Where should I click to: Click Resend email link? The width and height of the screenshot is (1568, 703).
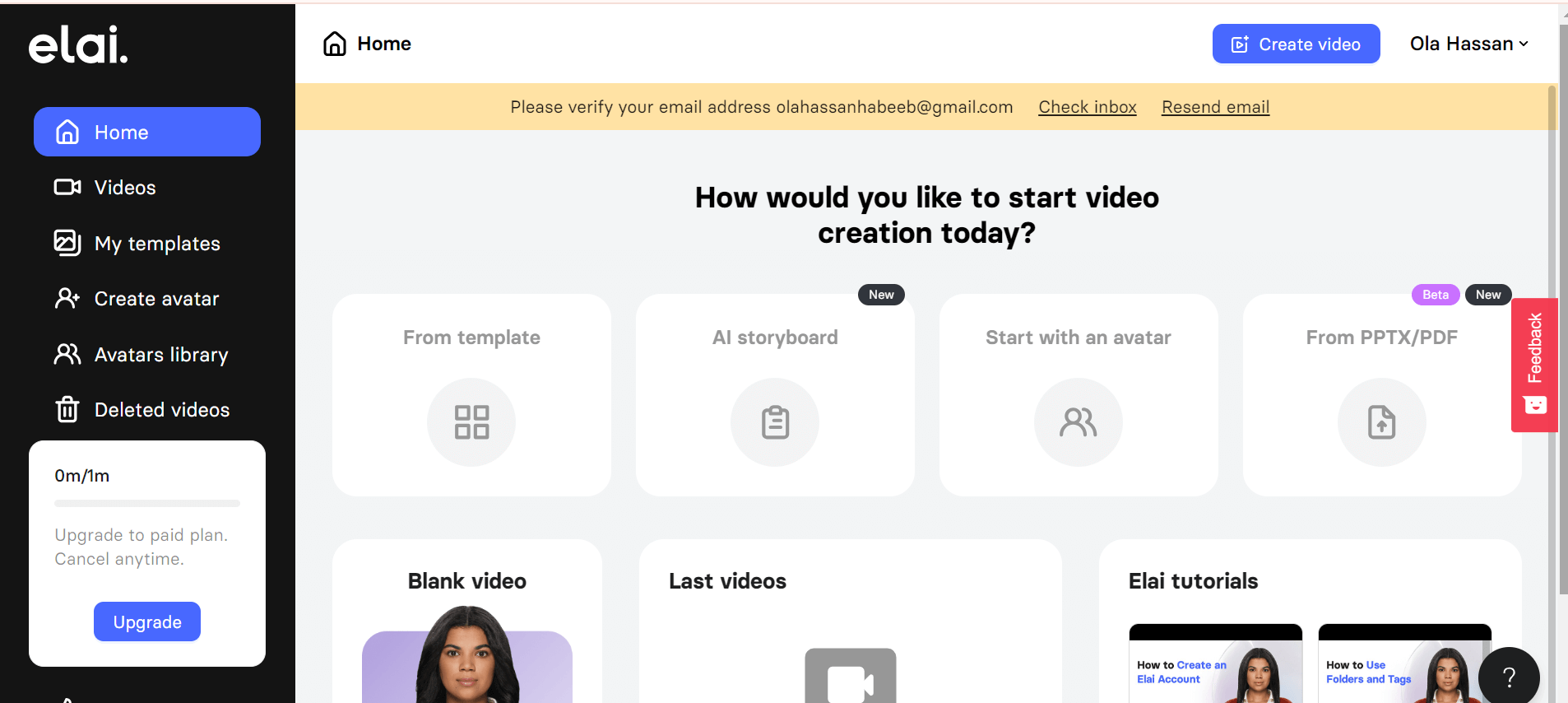1215,107
